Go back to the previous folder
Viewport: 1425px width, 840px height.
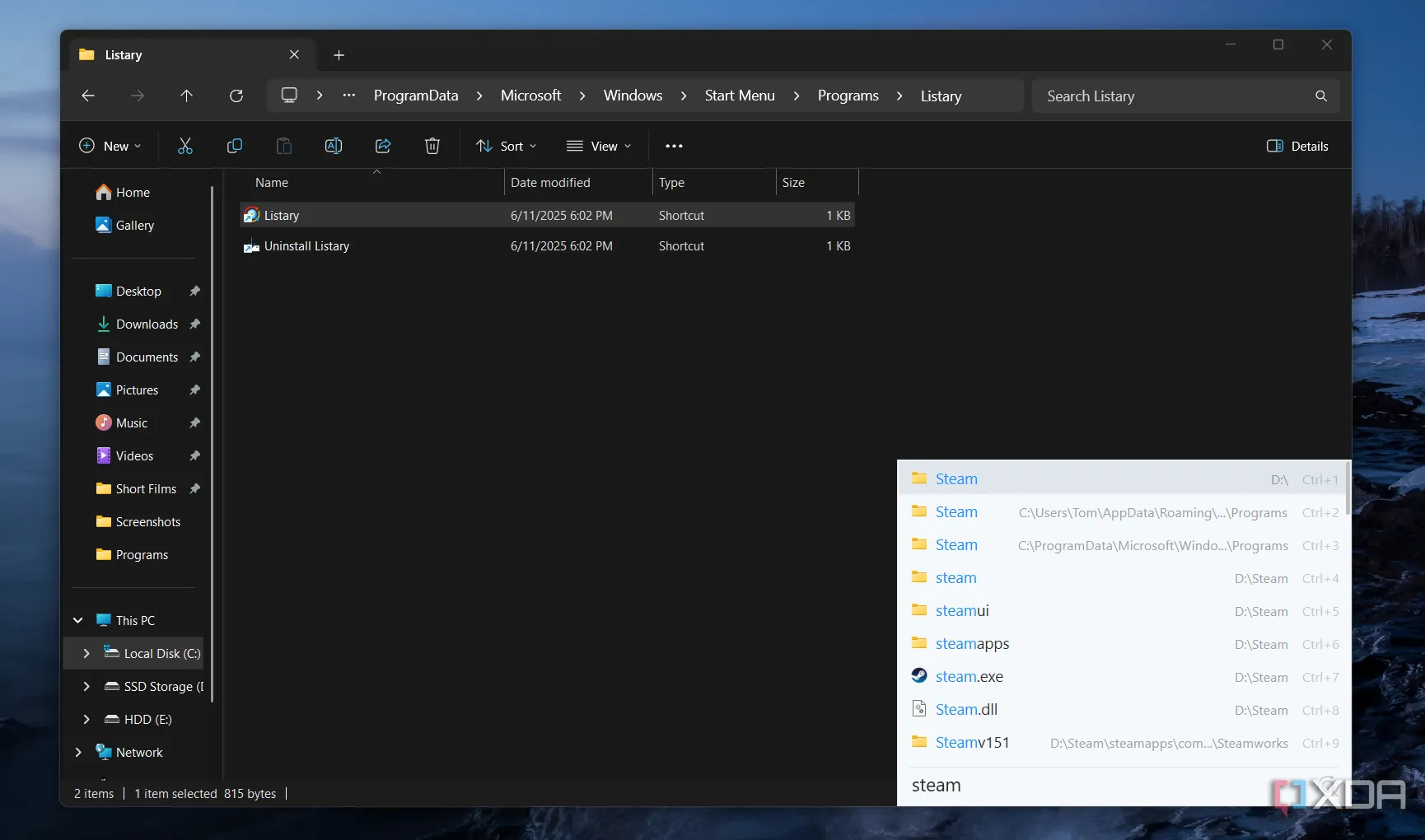click(x=88, y=96)
